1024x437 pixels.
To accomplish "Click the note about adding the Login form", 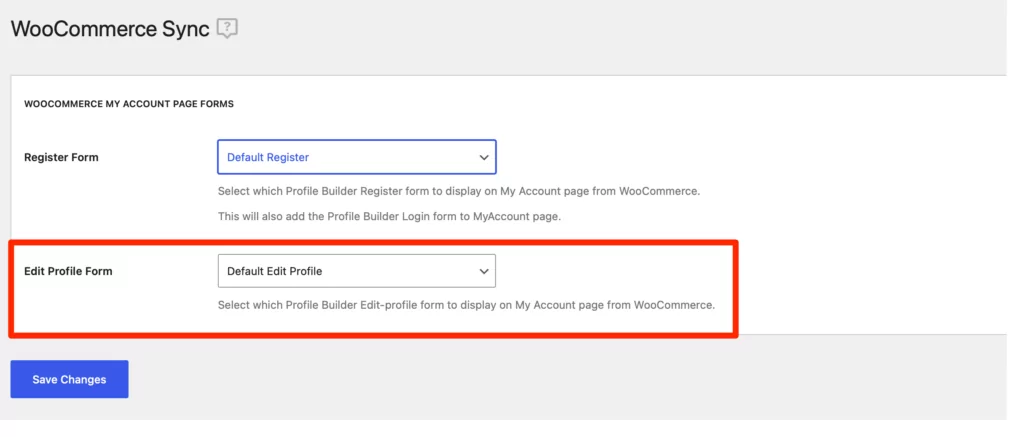I will (x=389, y=216).
